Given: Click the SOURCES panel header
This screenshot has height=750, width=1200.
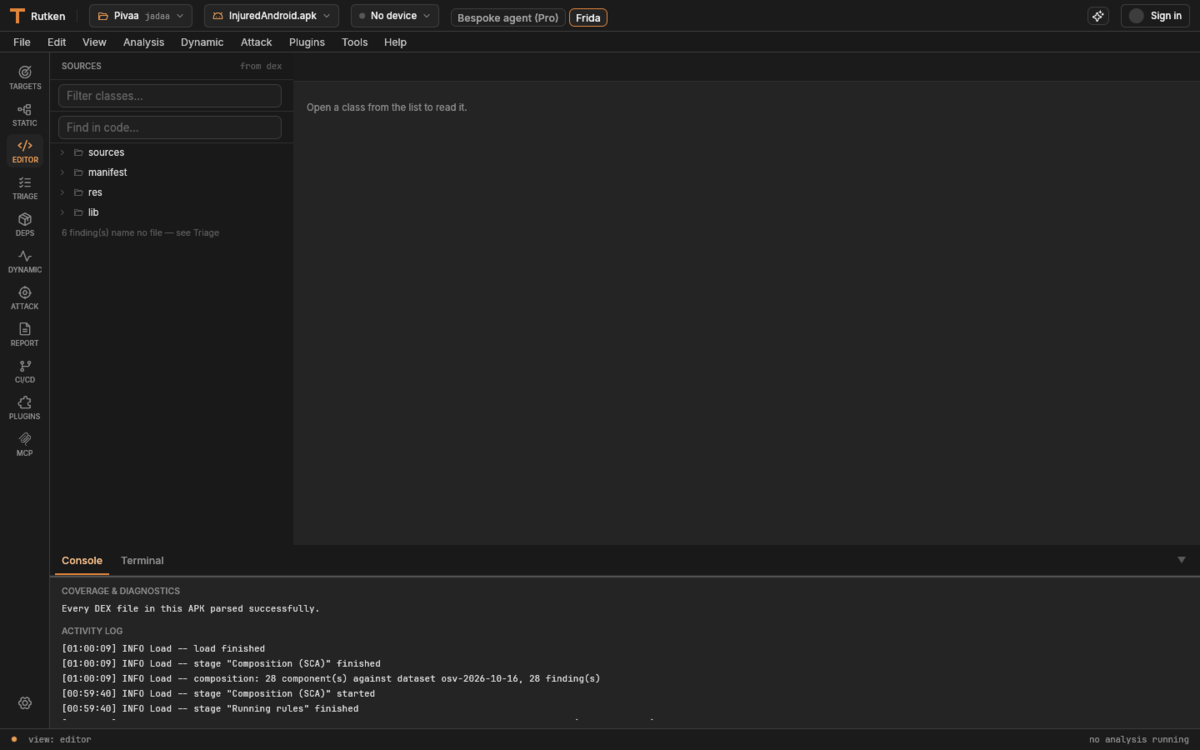Looking at the screenshot, I should coord(81,66).
